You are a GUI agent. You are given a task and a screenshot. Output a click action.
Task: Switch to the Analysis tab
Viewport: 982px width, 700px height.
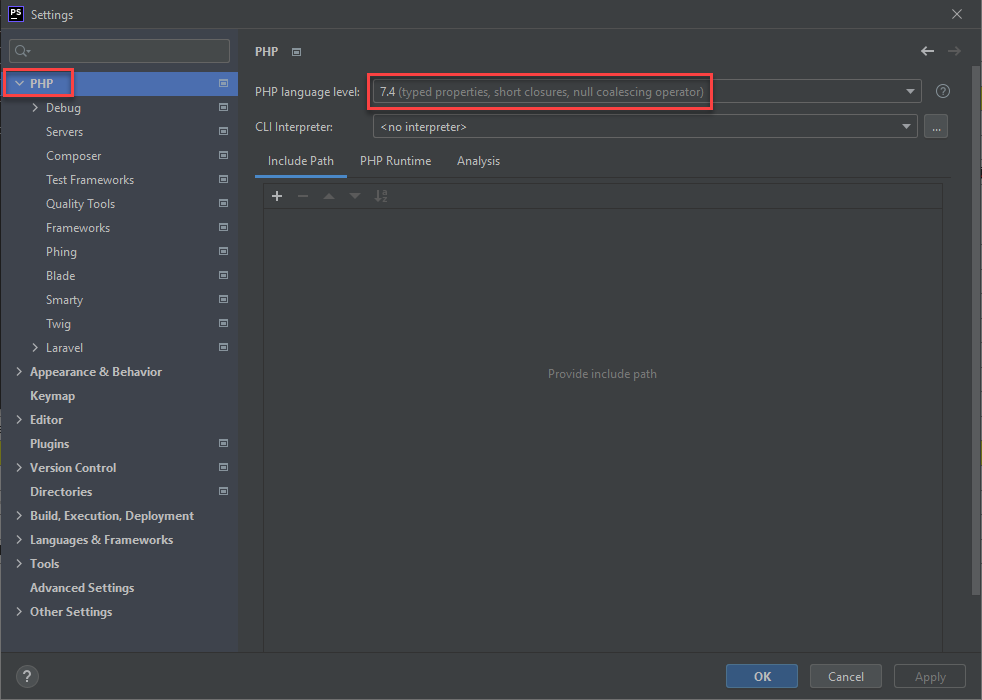(478, 161)
